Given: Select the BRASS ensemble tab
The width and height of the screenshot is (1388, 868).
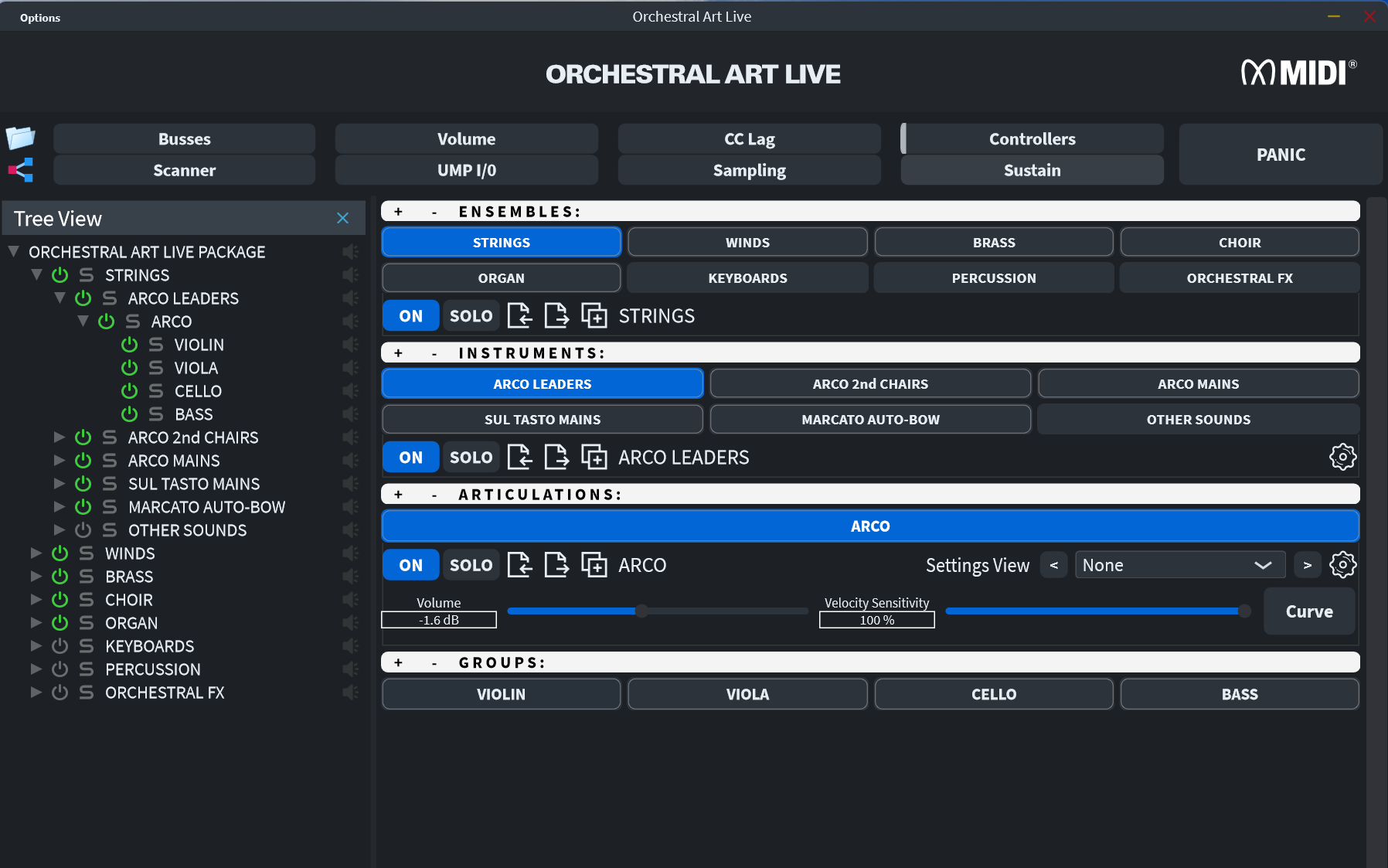Looking at the screenshot, I should click(994, 242).
